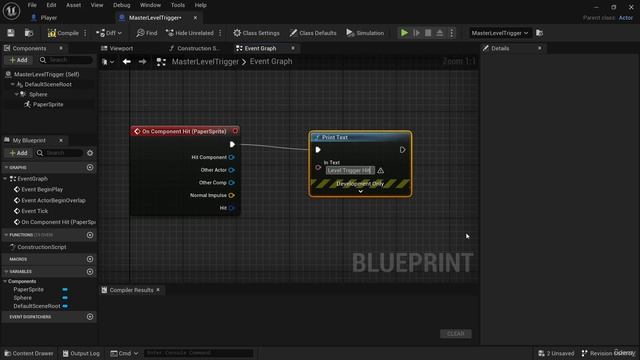This screenshot has height=360, width=640.
Task: Toggle Hide Unrelated nodes
Action: tap(190, 33)
